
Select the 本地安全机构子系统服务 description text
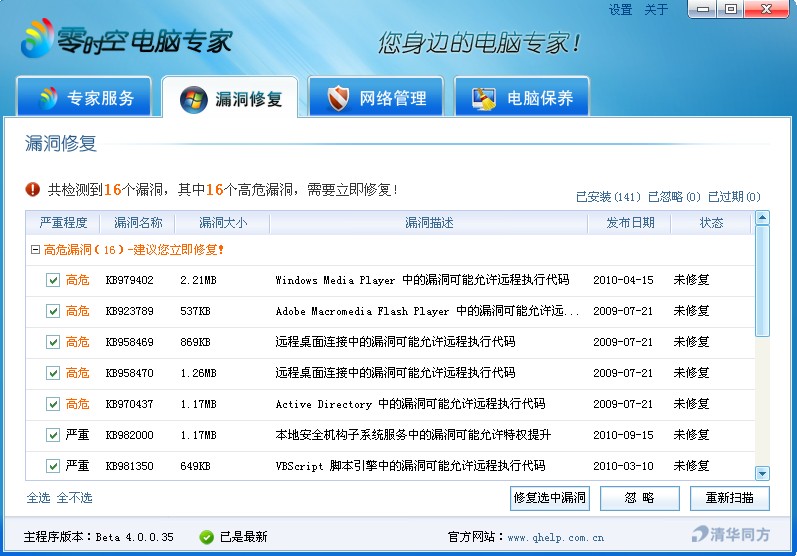click(x=413, y=435)
